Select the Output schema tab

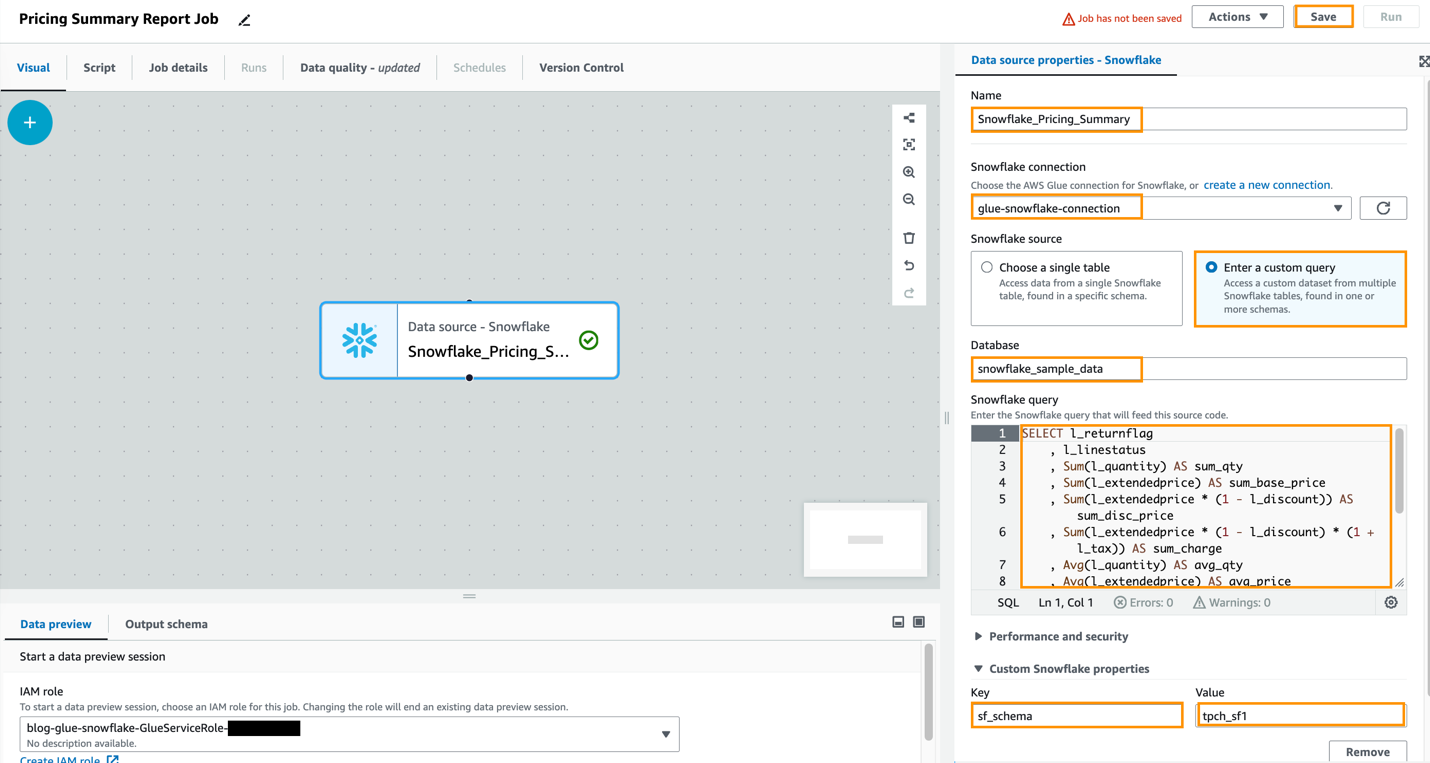[x=166, y=624]
